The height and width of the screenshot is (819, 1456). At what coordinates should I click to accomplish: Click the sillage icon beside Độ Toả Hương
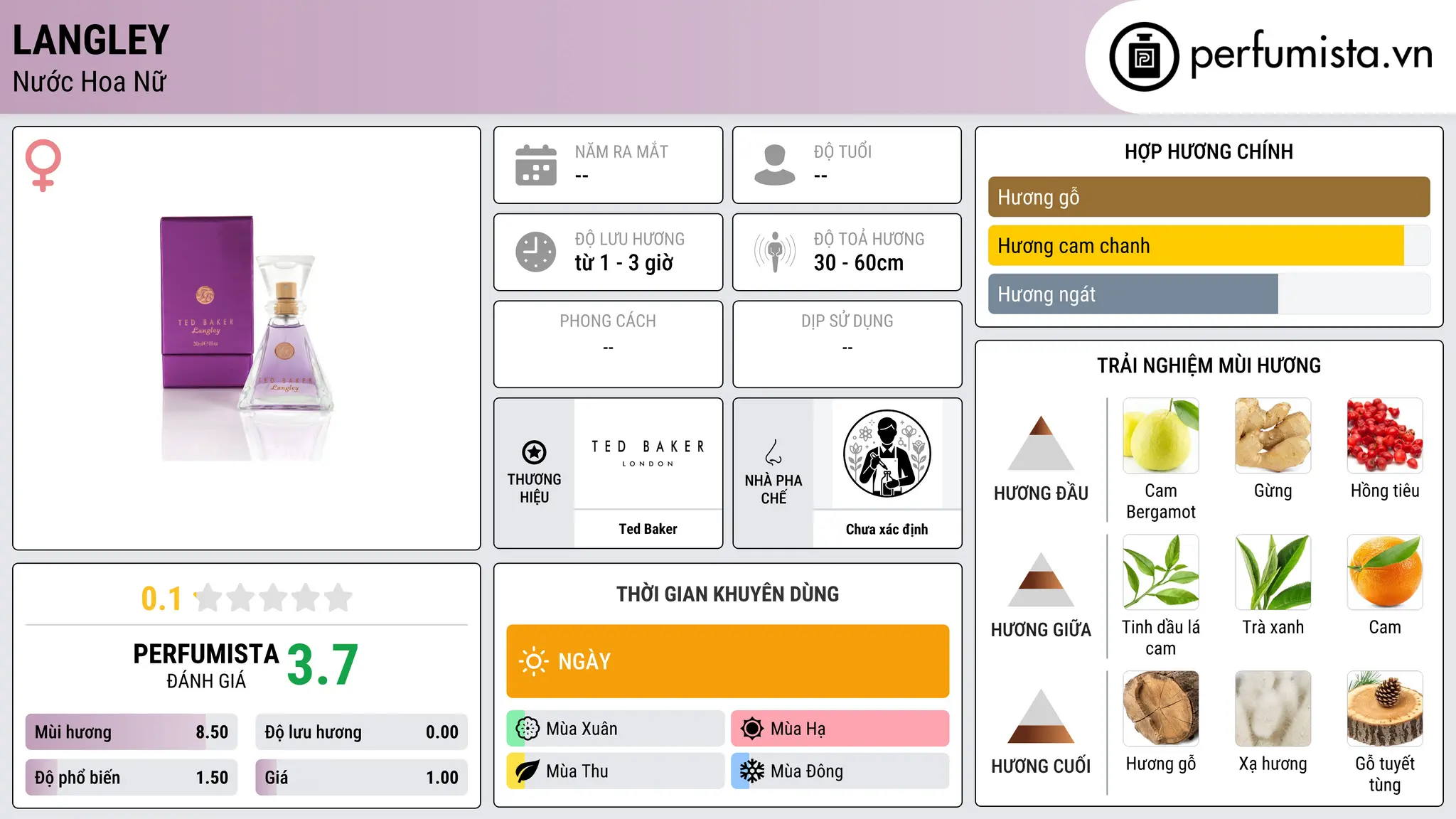point(775,252)
